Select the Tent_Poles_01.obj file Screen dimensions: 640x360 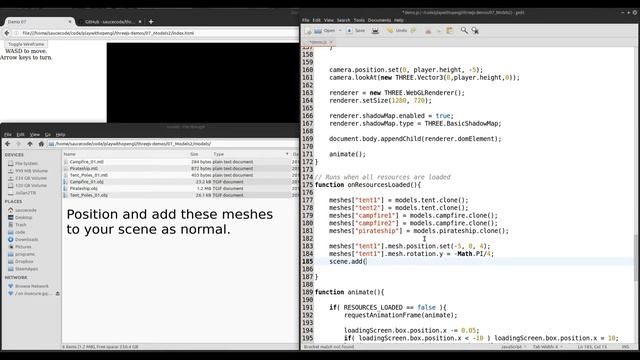pos(89,195)
